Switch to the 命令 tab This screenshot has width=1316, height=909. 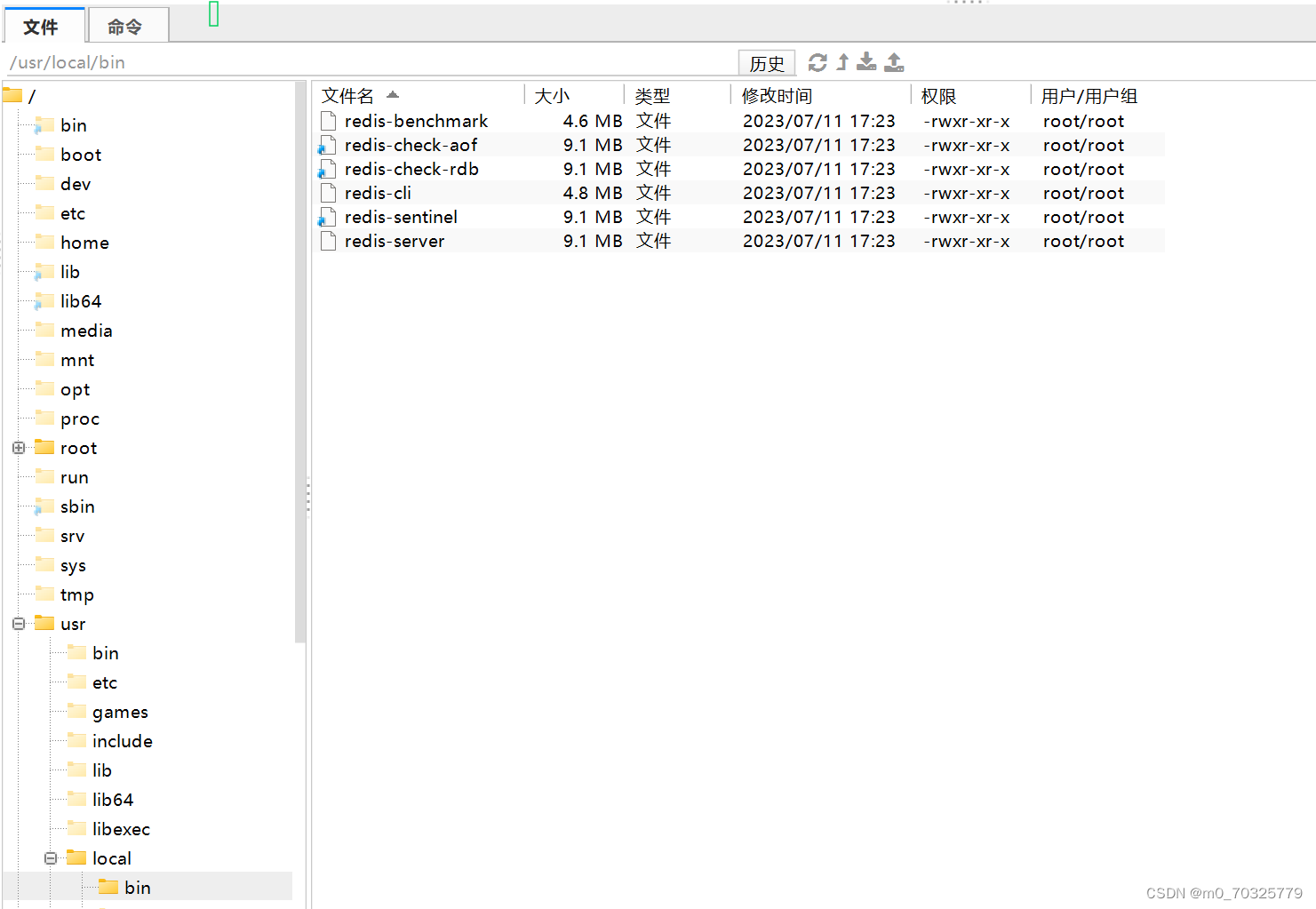127,26
